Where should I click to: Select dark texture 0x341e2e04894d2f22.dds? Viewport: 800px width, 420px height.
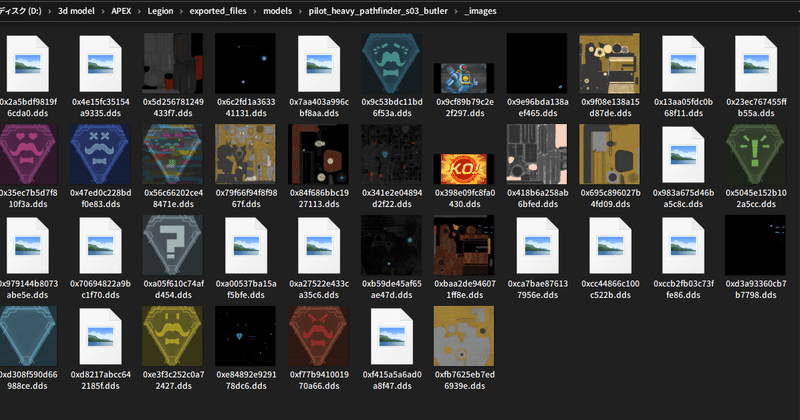pyautogui.click(x=392, y=154)
